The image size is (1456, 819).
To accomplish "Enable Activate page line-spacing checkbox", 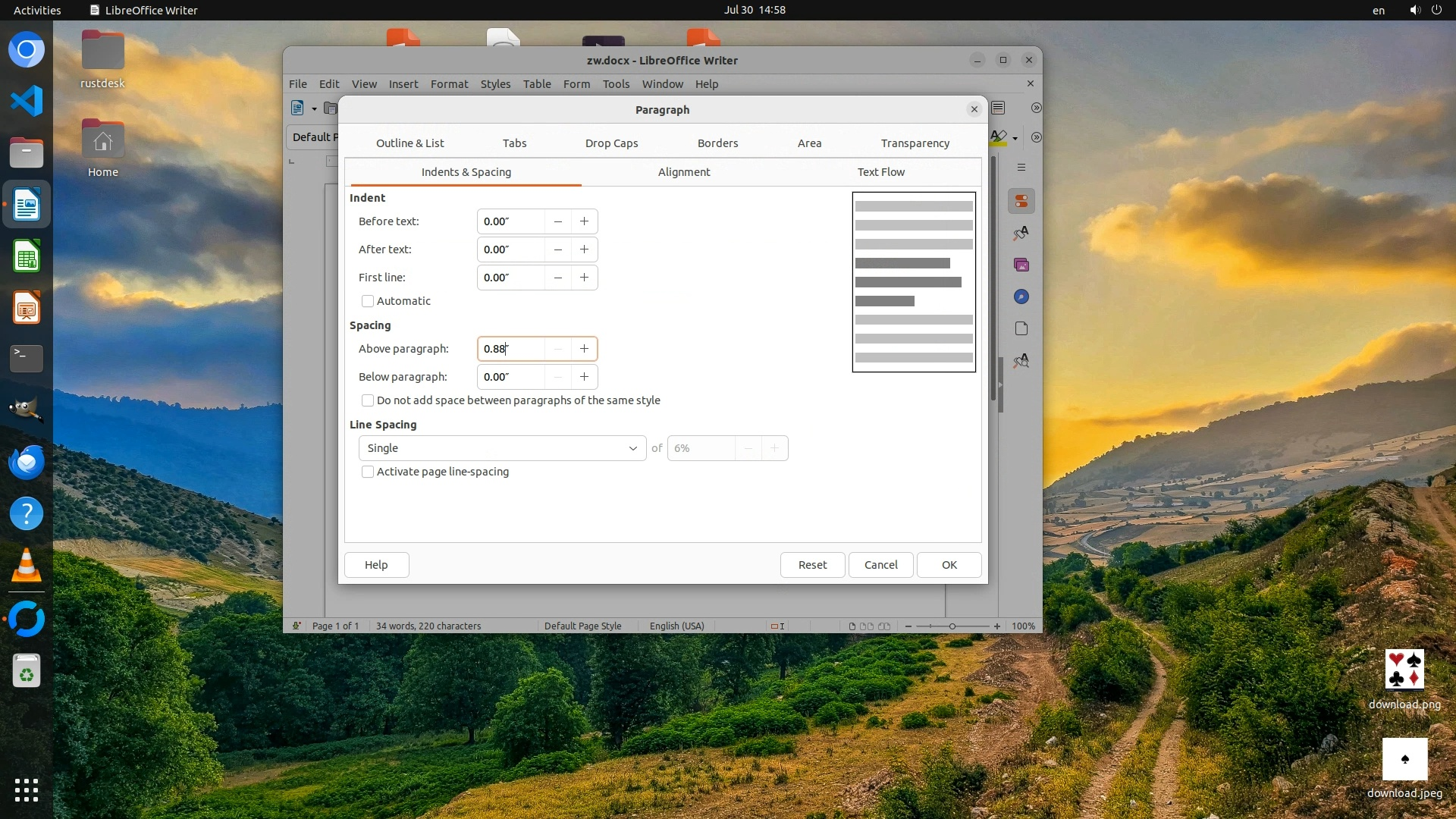I will (368, 472).
